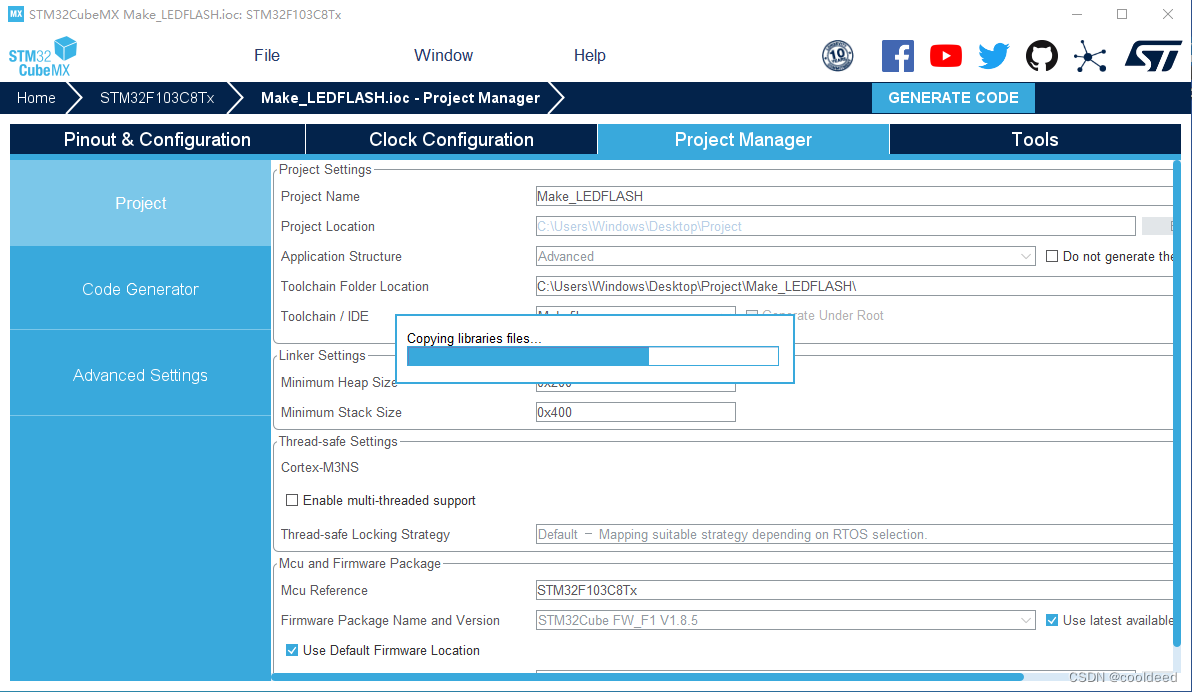Open the File menu

(267, 56)
